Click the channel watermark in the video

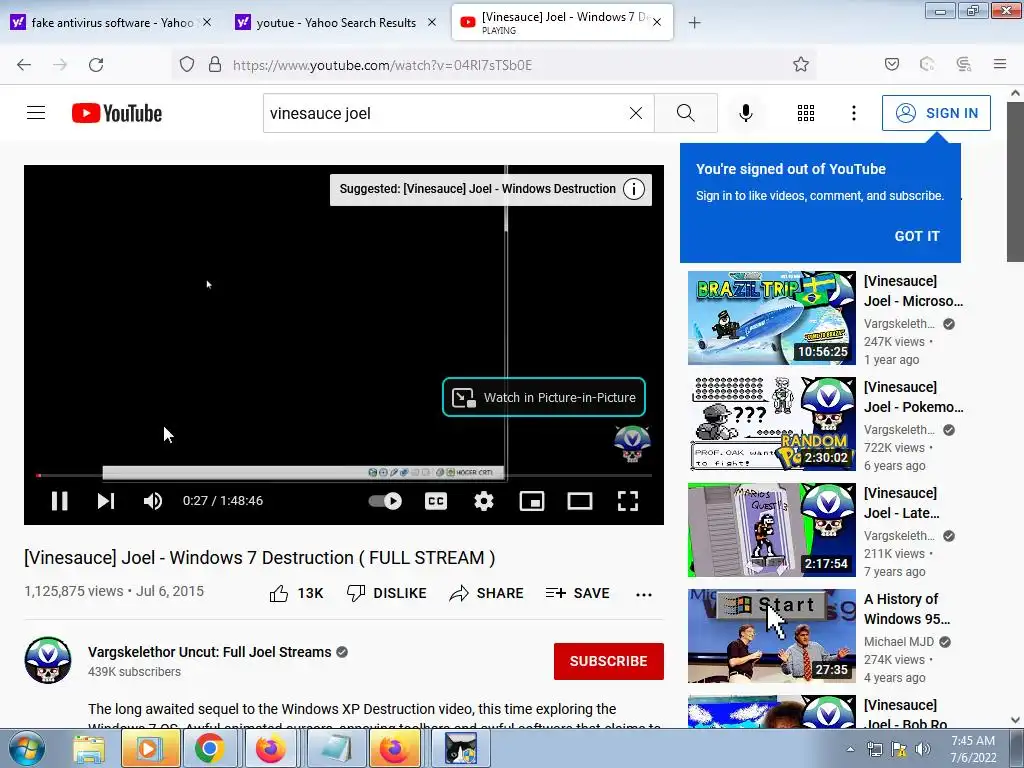point(632,443)
